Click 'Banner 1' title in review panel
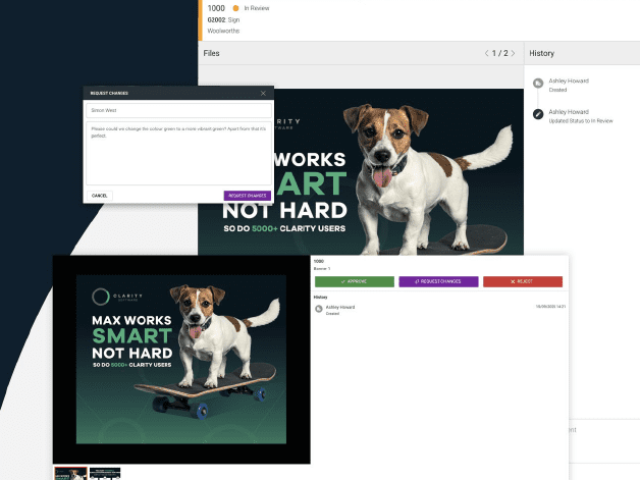 (322, 269)
